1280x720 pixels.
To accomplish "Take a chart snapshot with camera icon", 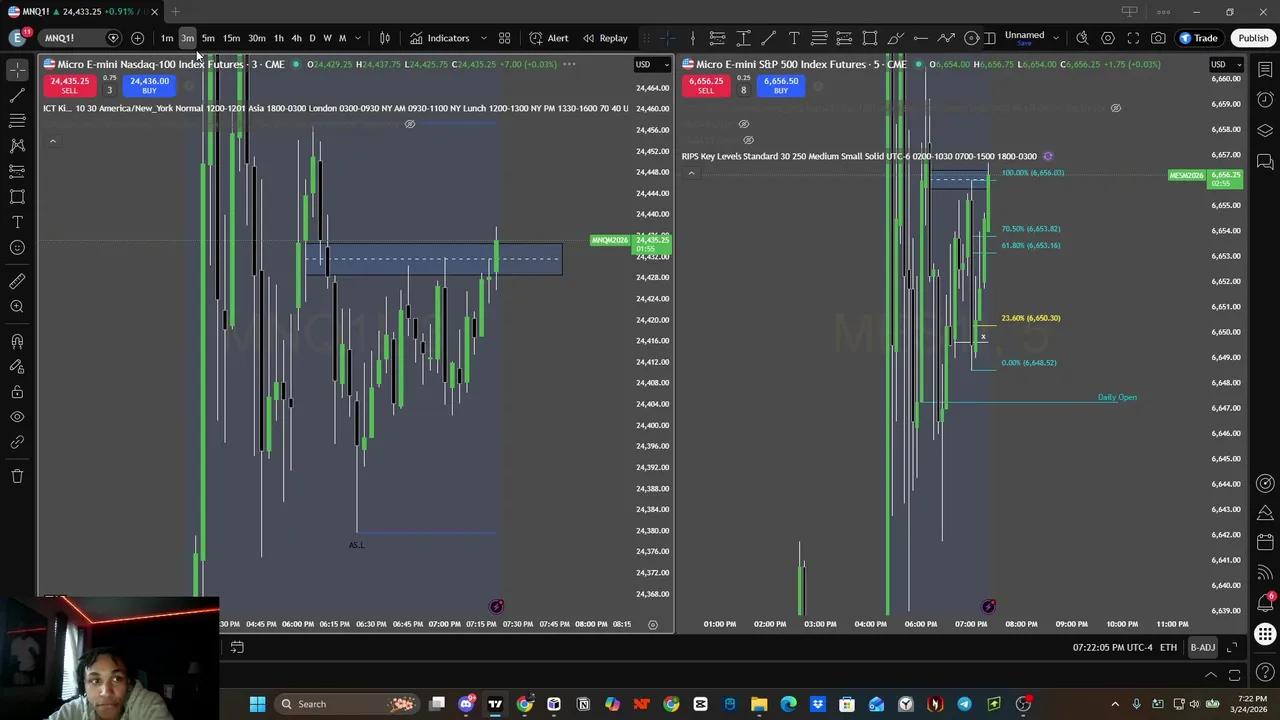I will point(1158,38).
